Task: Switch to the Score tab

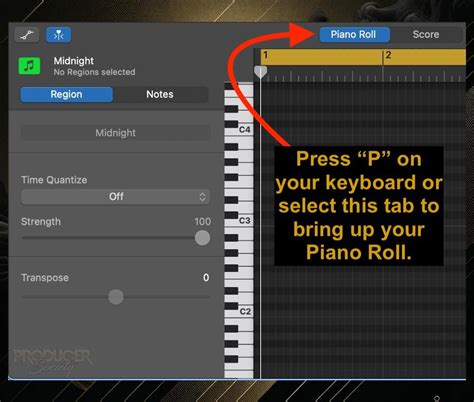Action: click(x=426, y=35)
